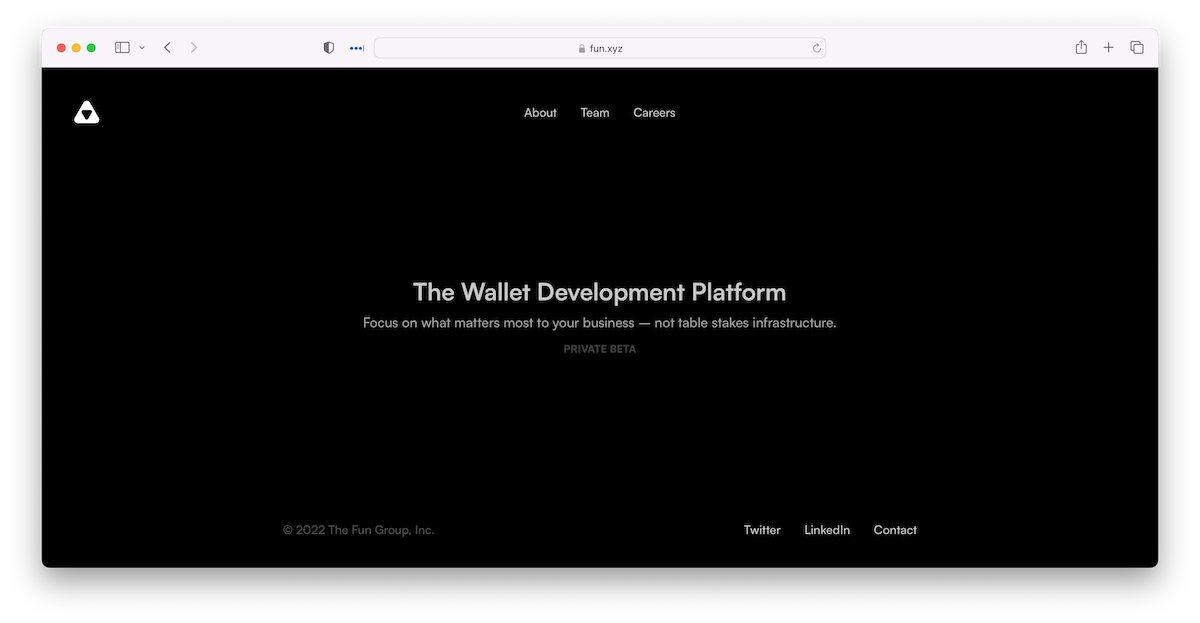The width and height of the screenshot is (1200, 623).
Task: Click the Contact footer link
Action: coord(895,530)
